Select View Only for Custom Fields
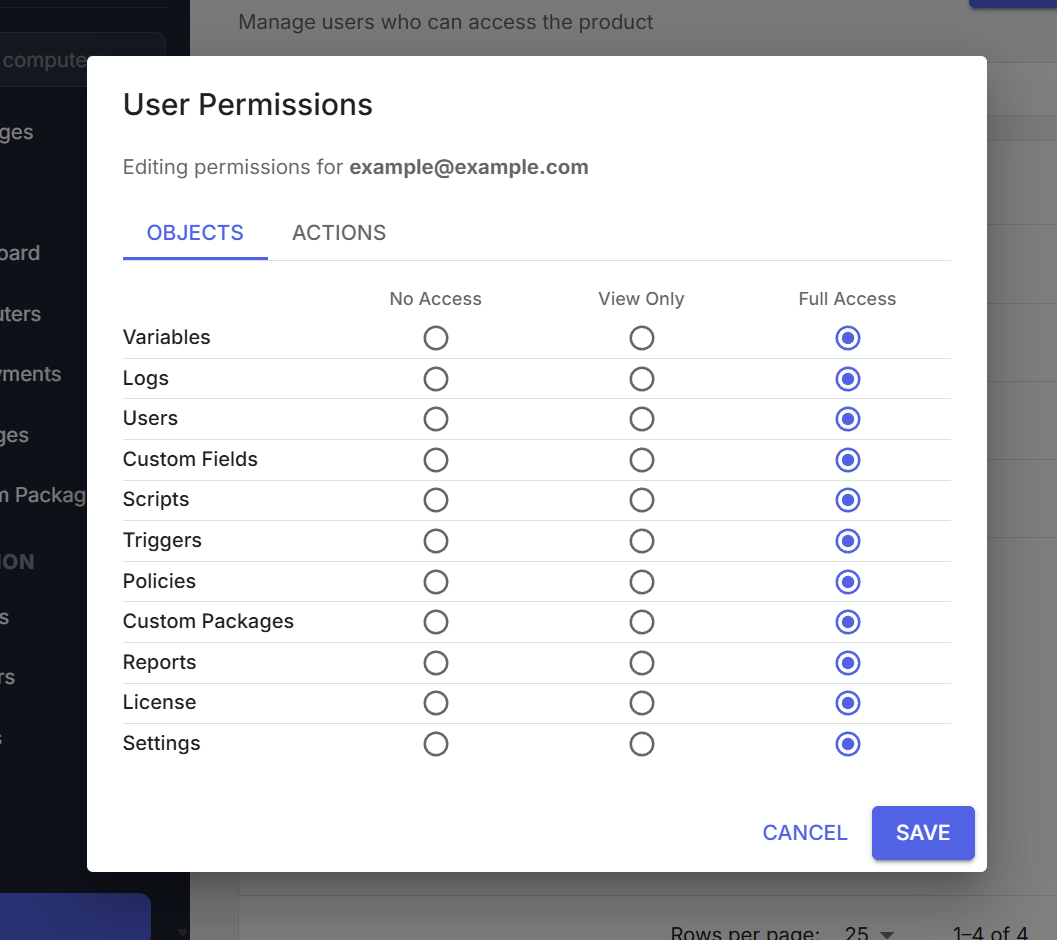This screenshot has width=1057, height=940. pyautogui.click(x=641, y=459)
